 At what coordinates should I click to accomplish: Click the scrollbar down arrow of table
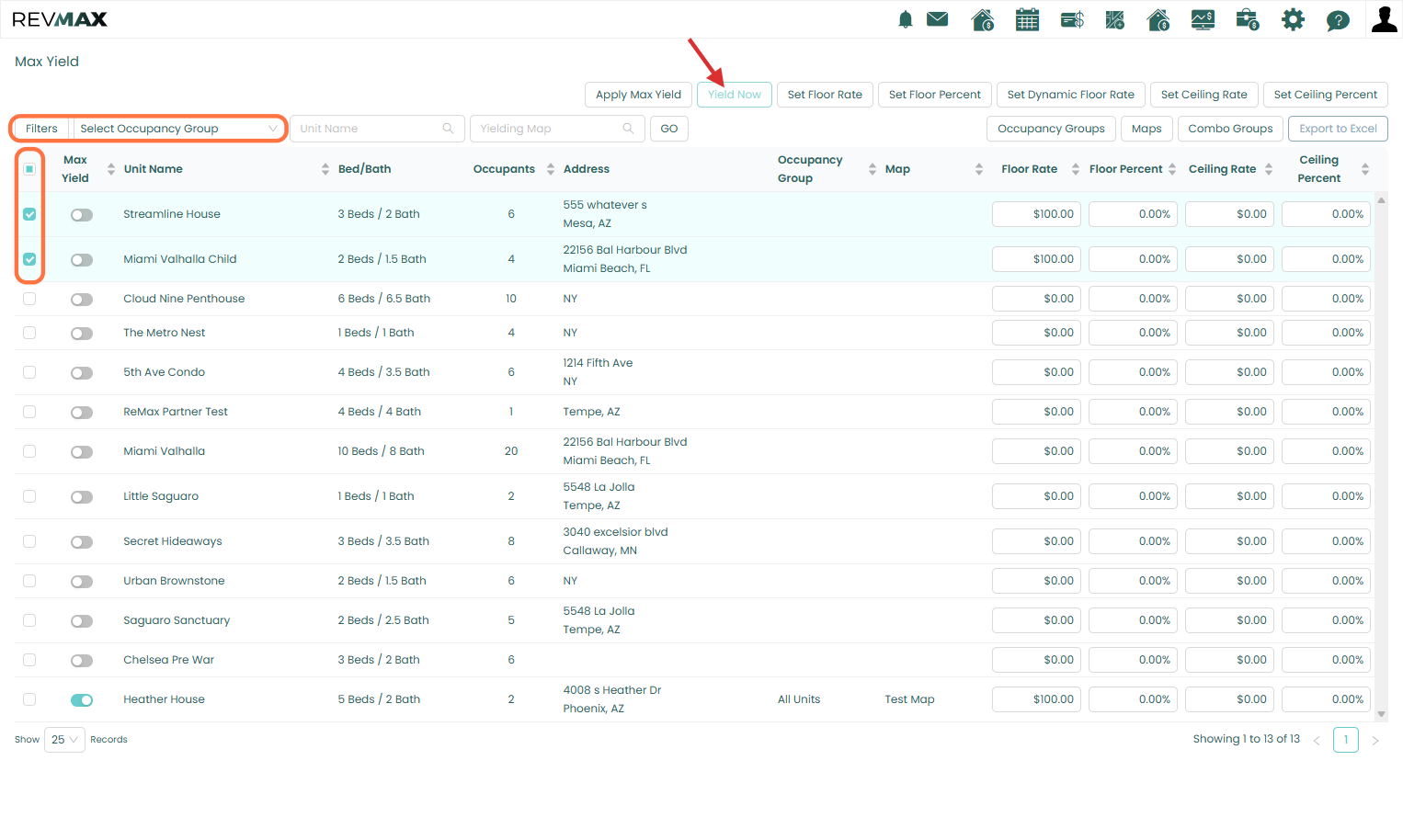(1381, 714)
